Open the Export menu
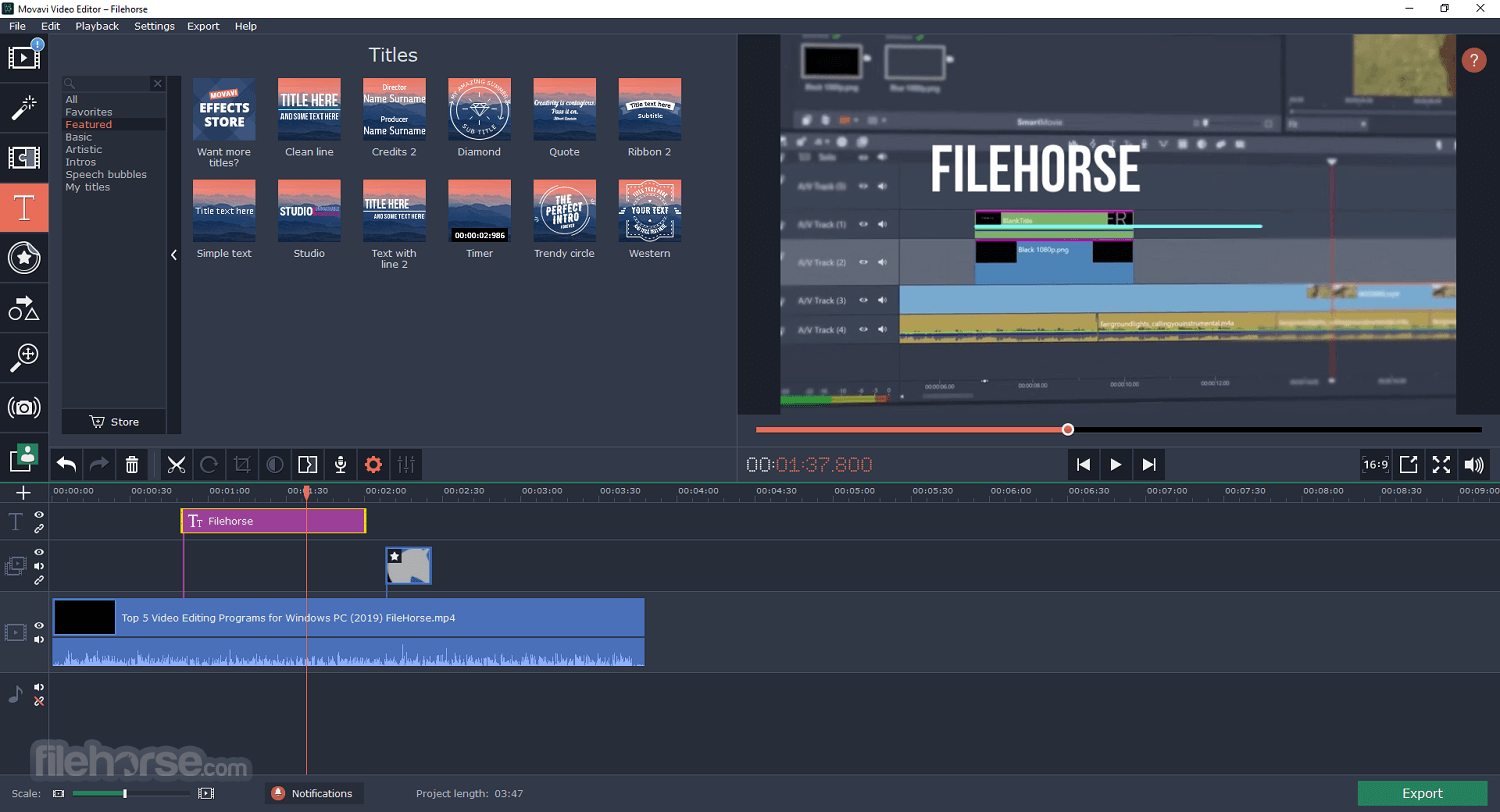The image size is (1500, 812). tap(203, 26)
